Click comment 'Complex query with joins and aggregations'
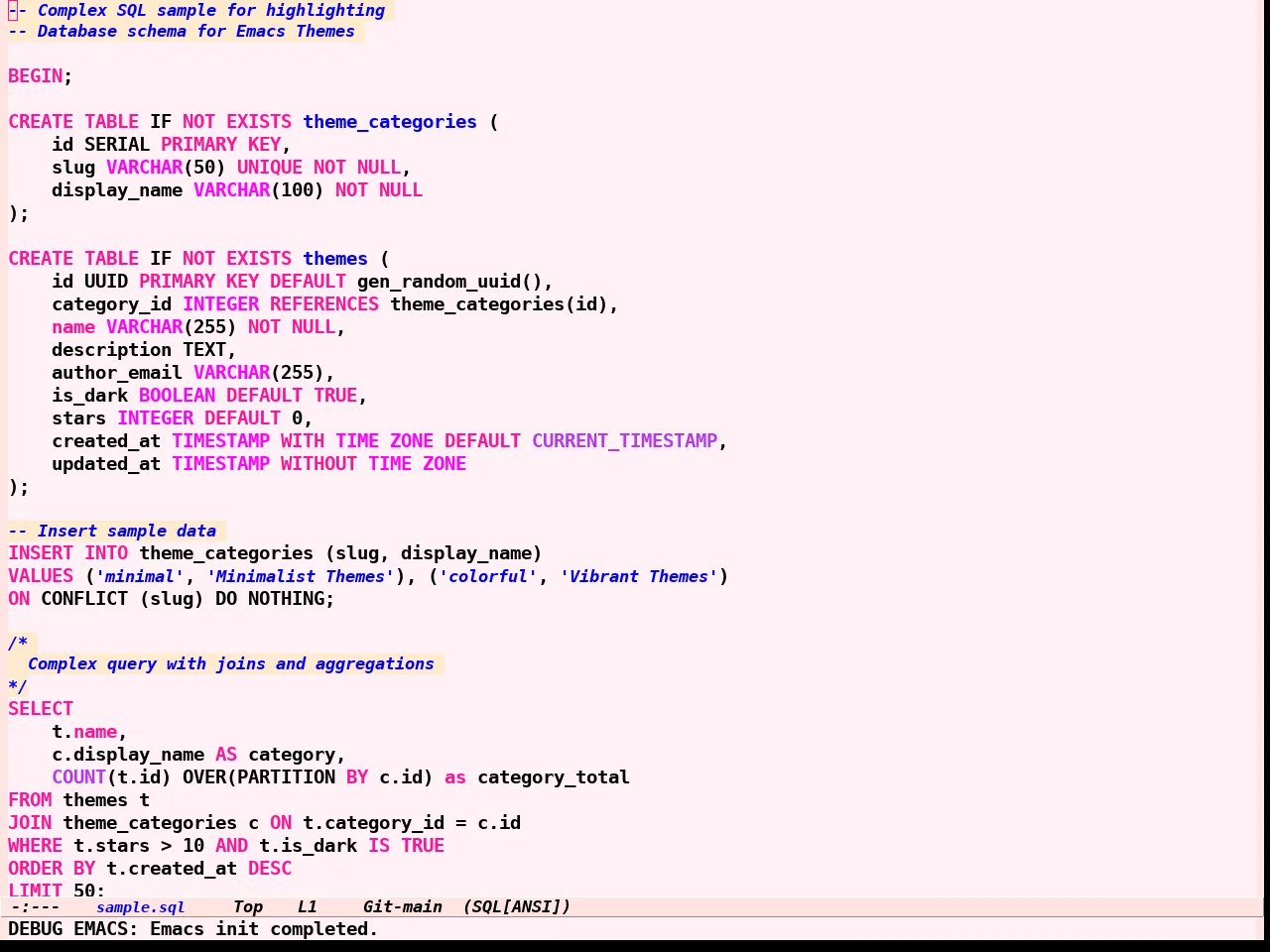1270x952 pixels. [231, 663]
